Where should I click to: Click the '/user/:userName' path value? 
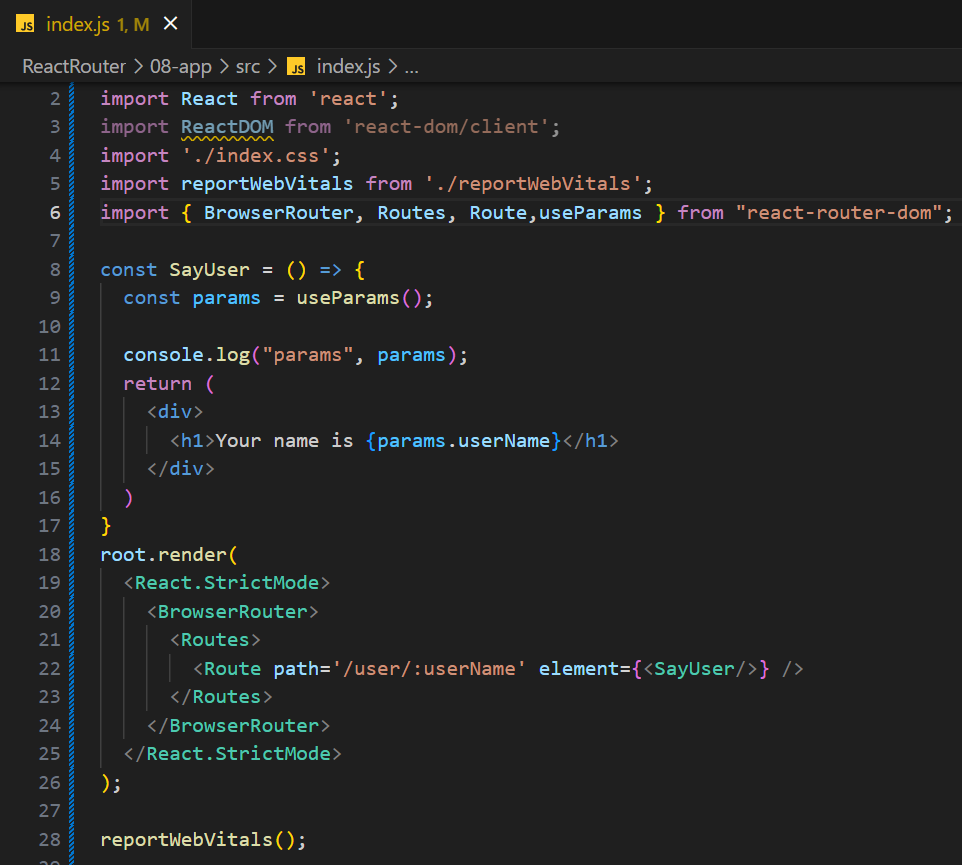[x=429, y=669]
